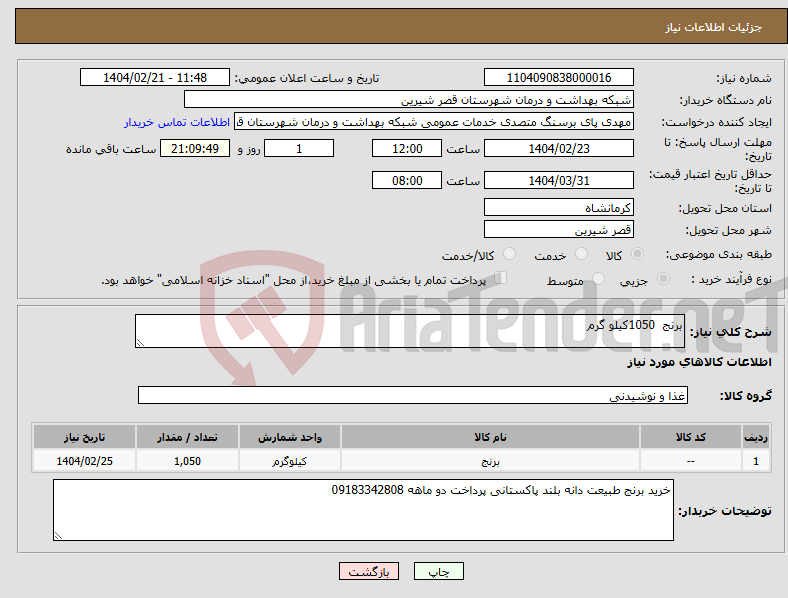Click the کد کالا column header
Viewport: 788px width, 598px height.
click(691, 437)
